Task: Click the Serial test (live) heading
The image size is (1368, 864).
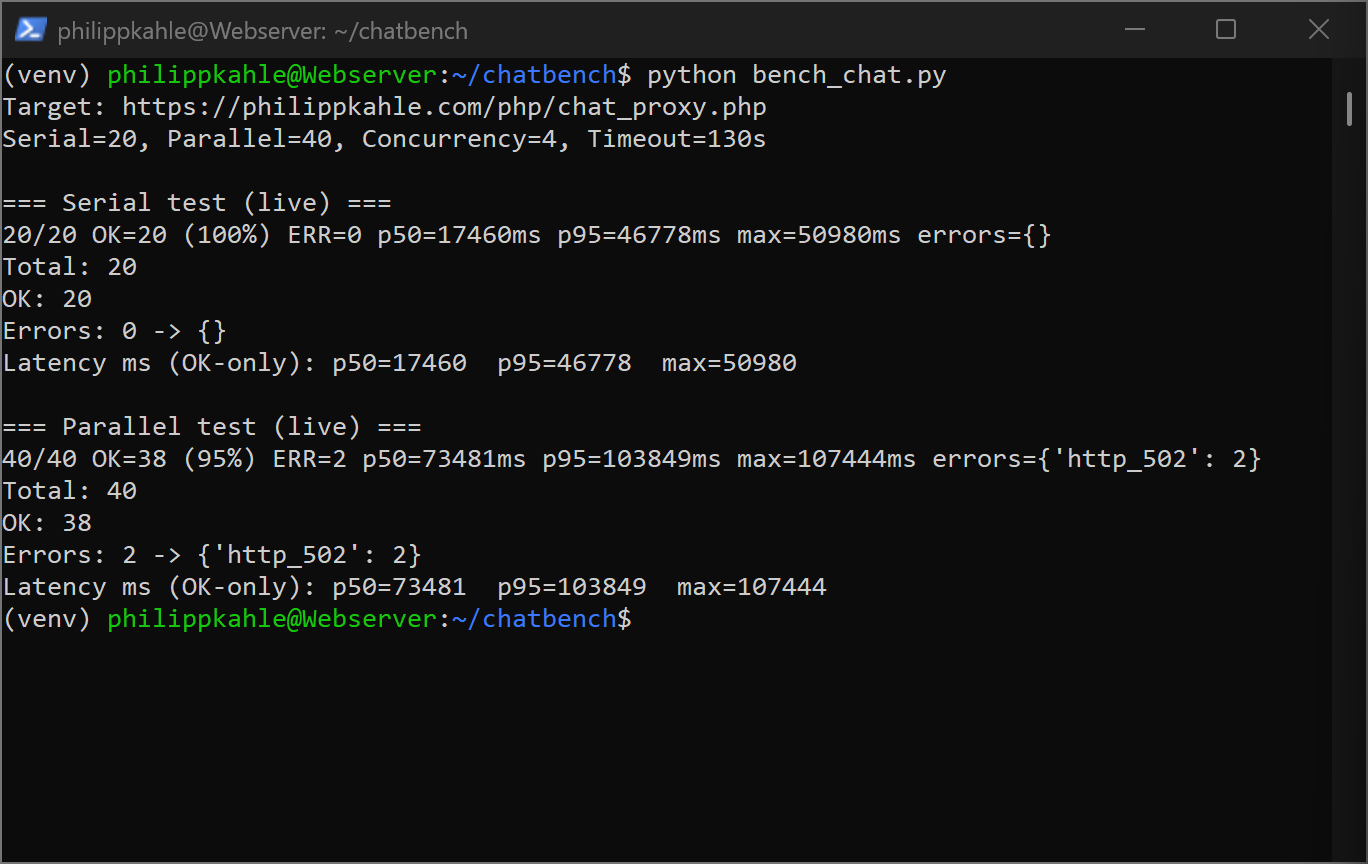Action: pos(196,203)
